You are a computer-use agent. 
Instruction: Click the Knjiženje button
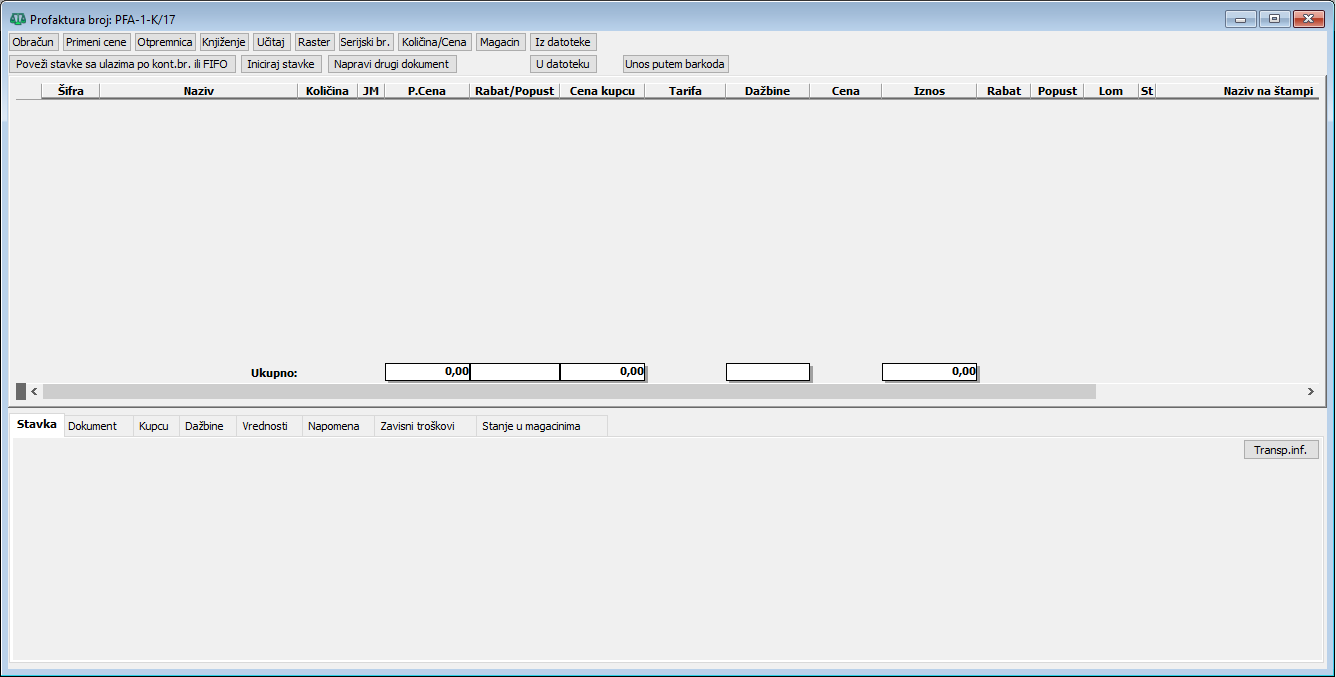[224, 42]
